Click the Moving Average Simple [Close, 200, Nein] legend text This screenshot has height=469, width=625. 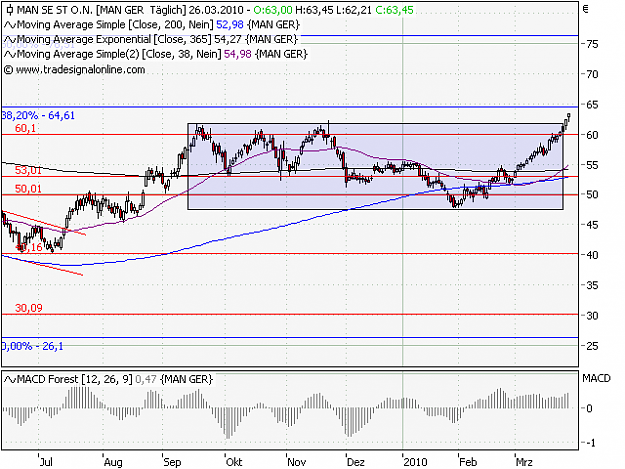114,25
